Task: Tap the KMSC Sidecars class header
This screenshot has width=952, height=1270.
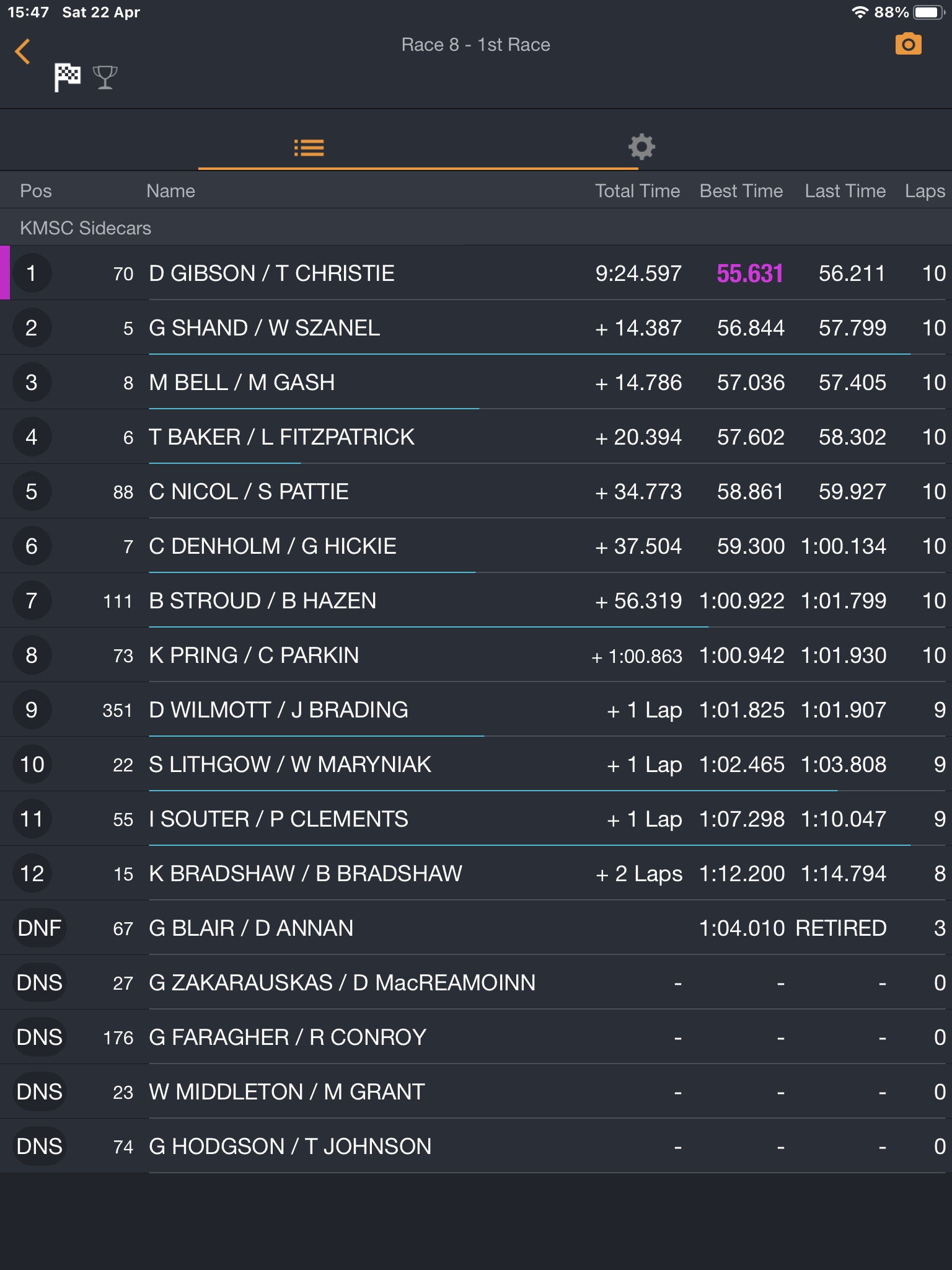Action: [86, 228]
